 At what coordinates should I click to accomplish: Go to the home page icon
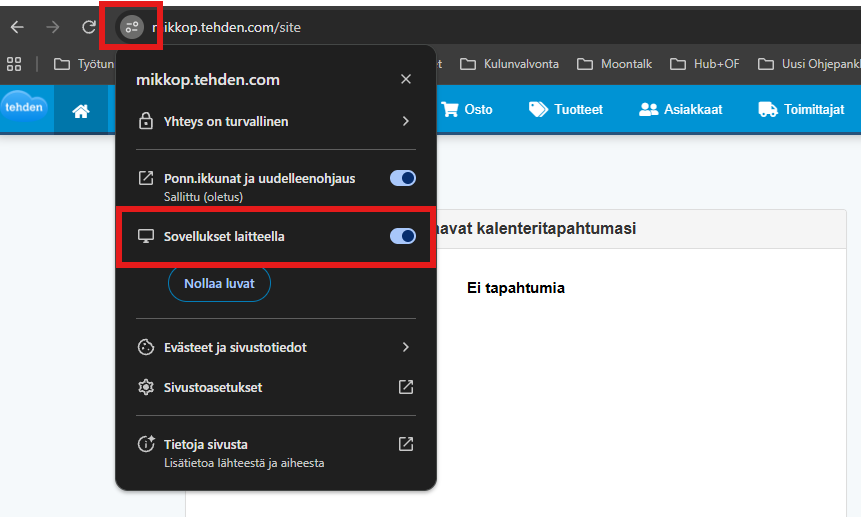click(81, 111)
